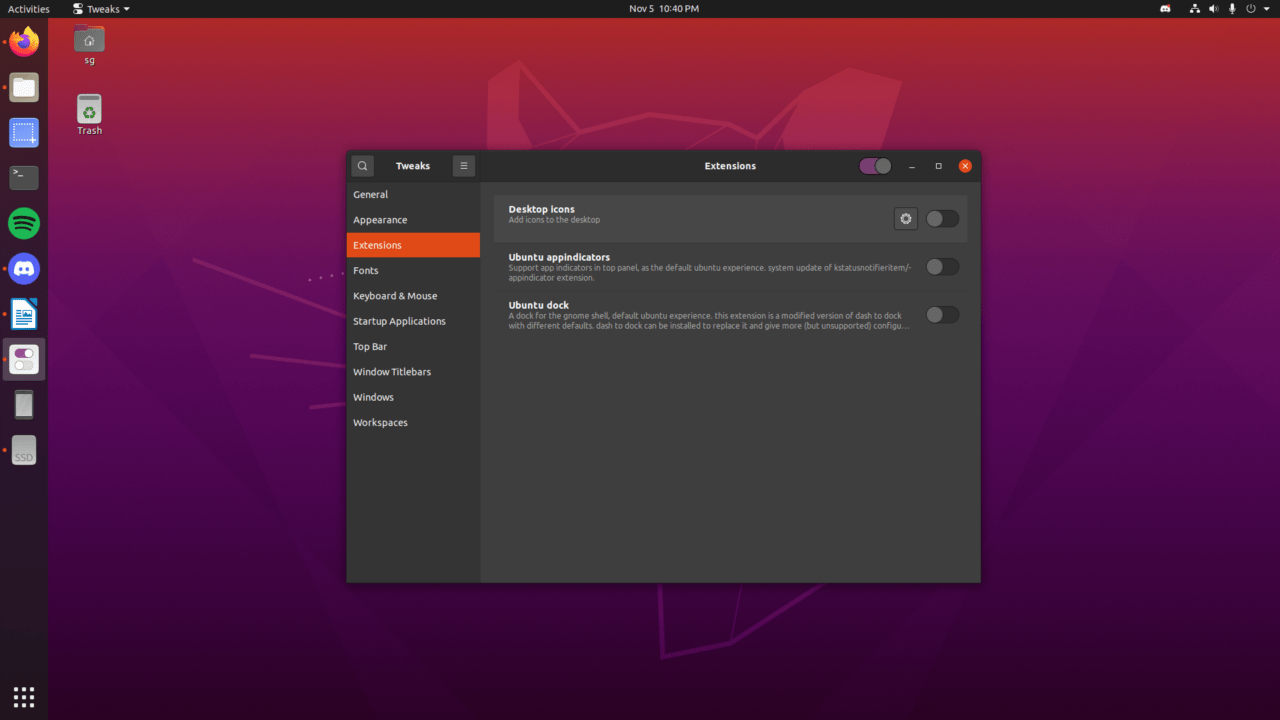
Task: Go to the Appearance section
Action: pos(414,220)
